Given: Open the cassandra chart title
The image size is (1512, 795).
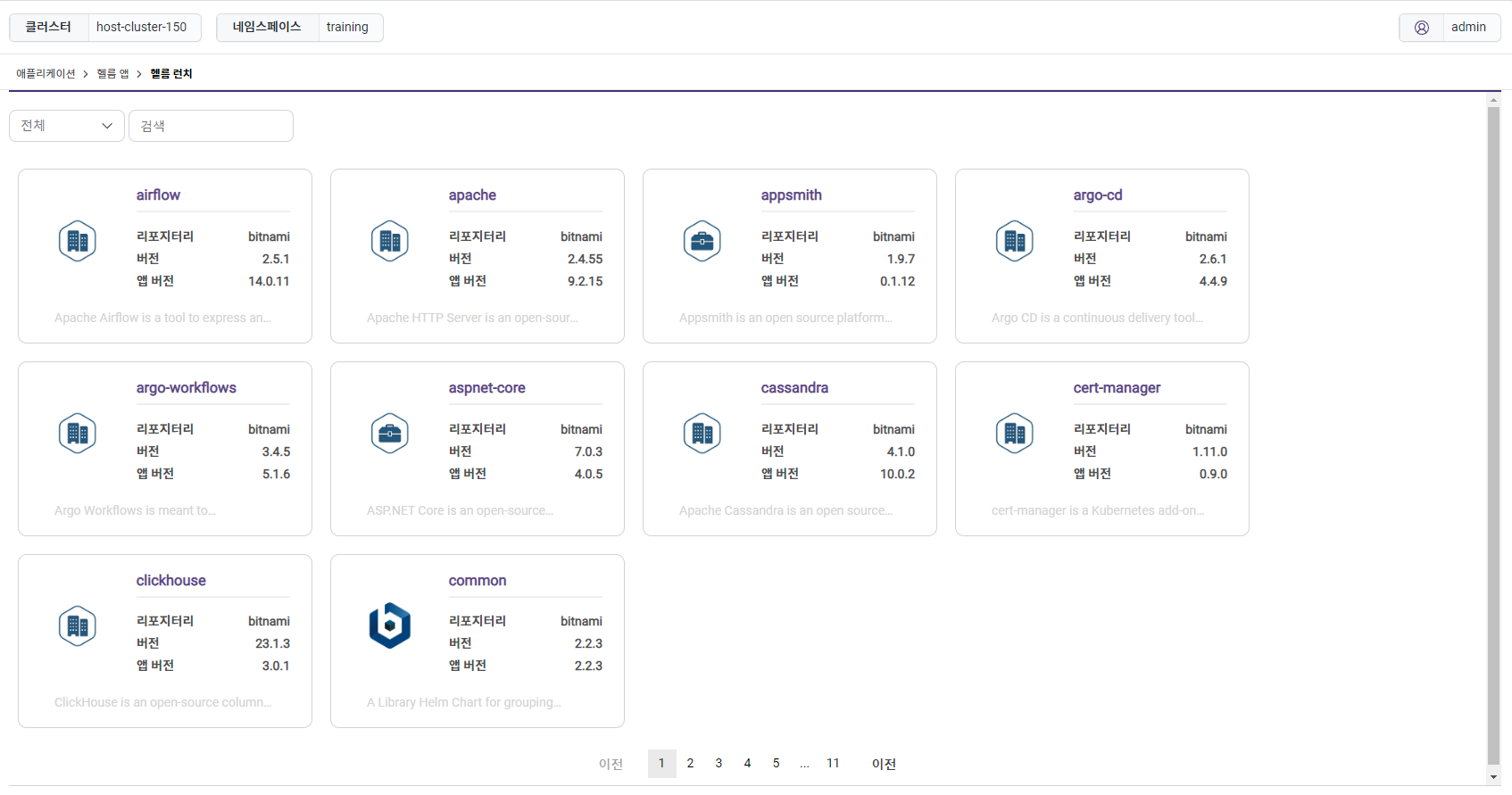Looking at the screenshot, I should (794, 387).
